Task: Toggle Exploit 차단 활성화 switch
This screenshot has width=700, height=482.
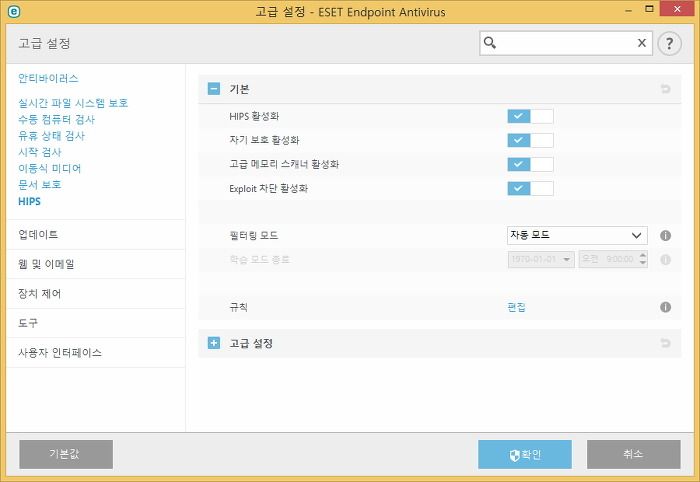Action: 530,188
